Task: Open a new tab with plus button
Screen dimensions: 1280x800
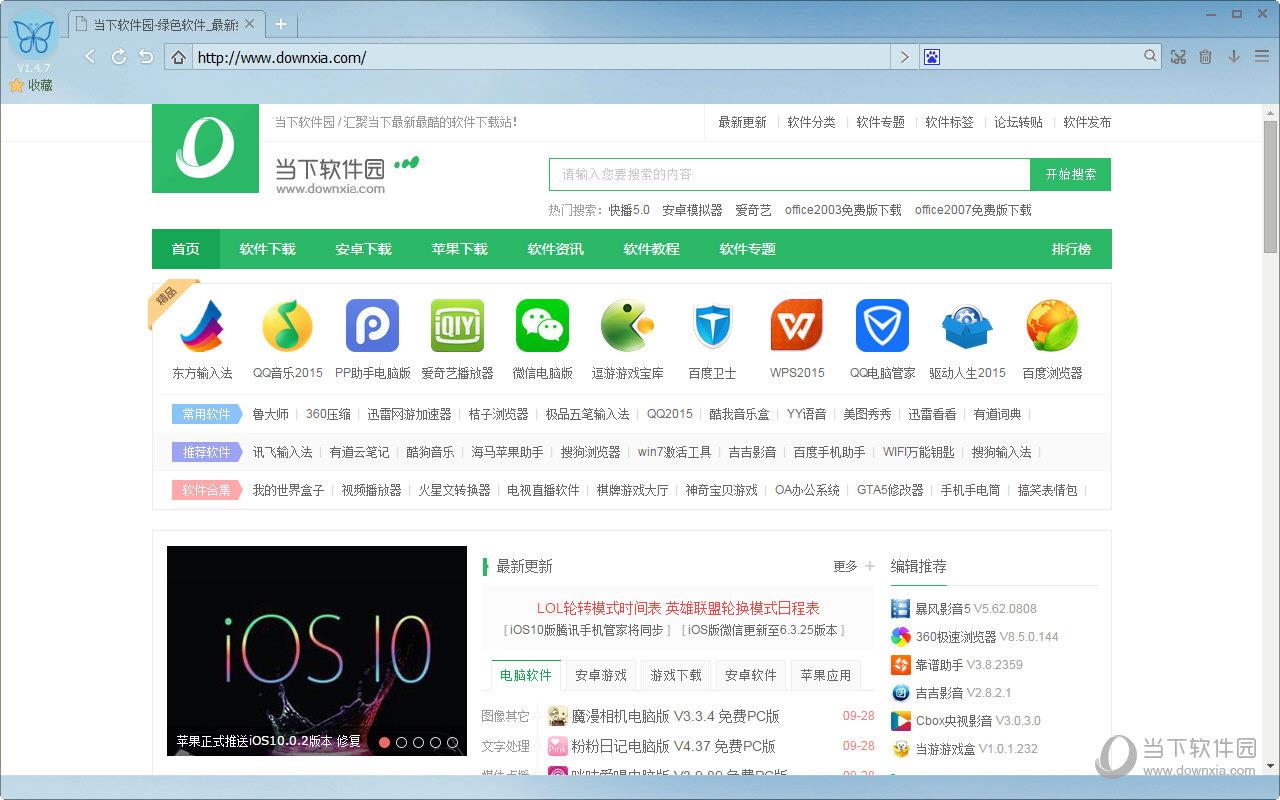Action: click(281, 24)
